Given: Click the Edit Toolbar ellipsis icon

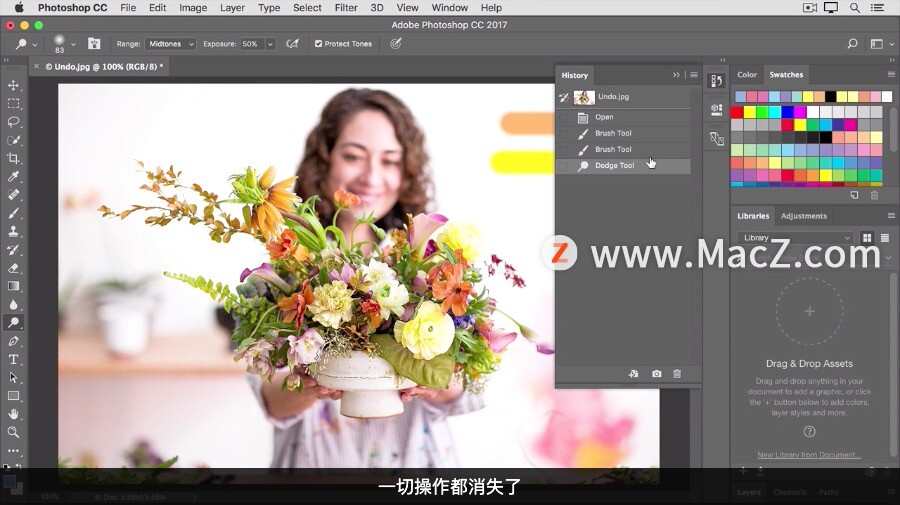Looking at the screenshot, I should click(13, 450).
